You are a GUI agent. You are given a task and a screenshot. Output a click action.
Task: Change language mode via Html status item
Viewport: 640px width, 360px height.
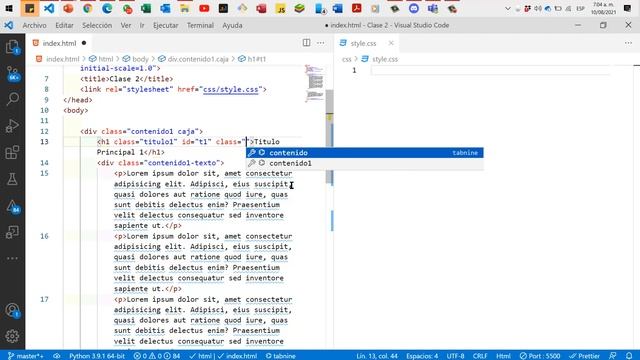click(503, 356)
